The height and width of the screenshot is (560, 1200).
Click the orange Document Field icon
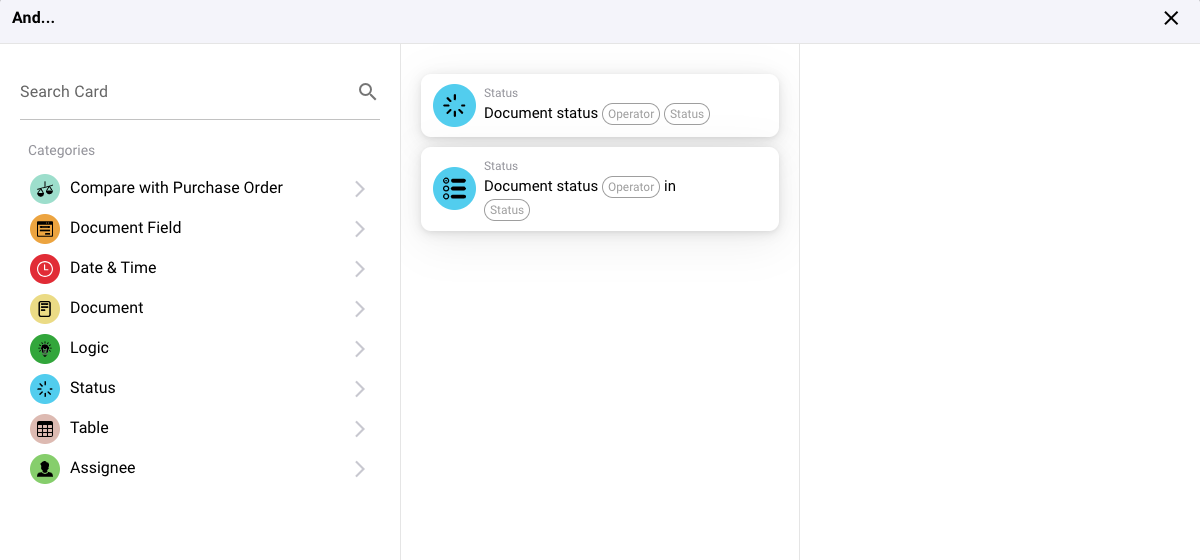click(x=45, y=229)
